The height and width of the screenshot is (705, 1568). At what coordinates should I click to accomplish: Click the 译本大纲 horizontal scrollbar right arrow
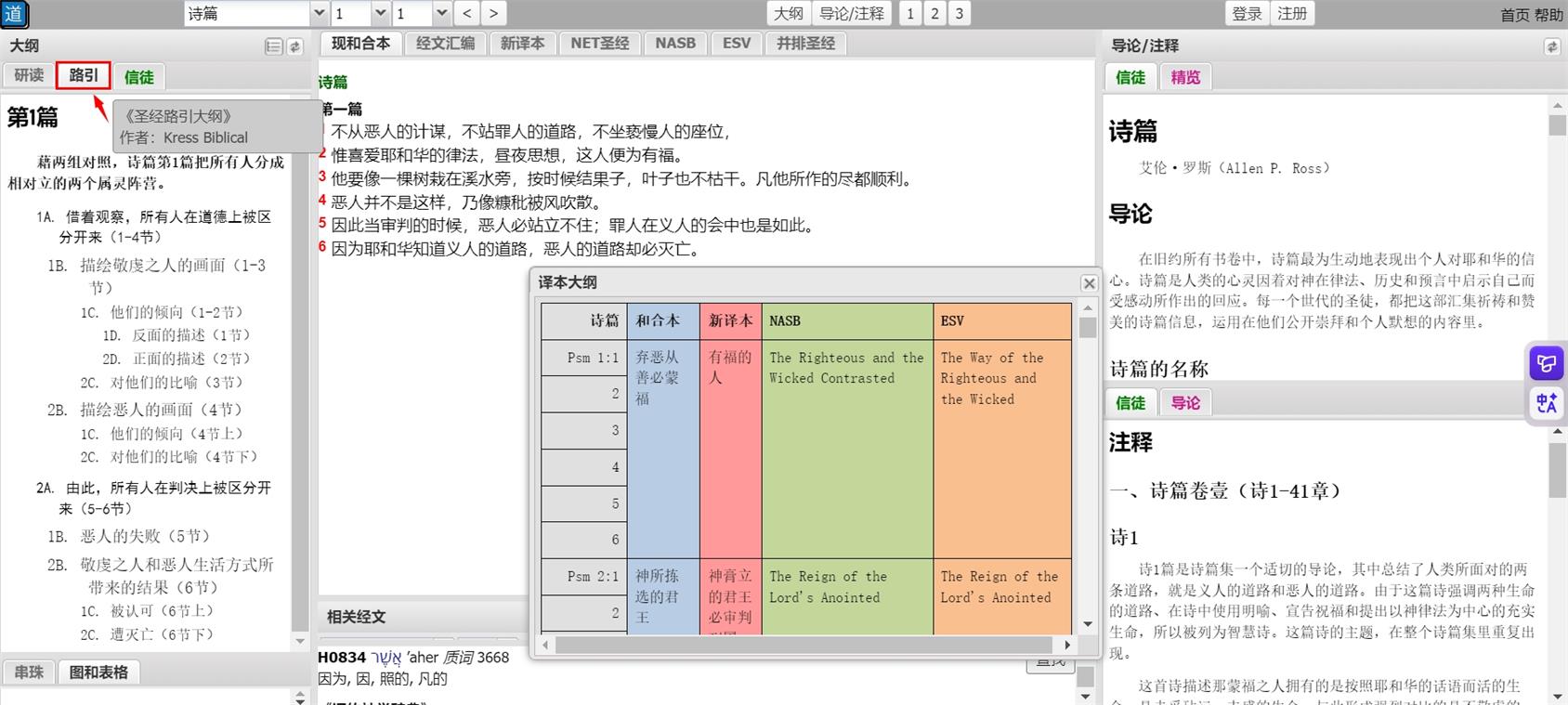point(1067,645)
